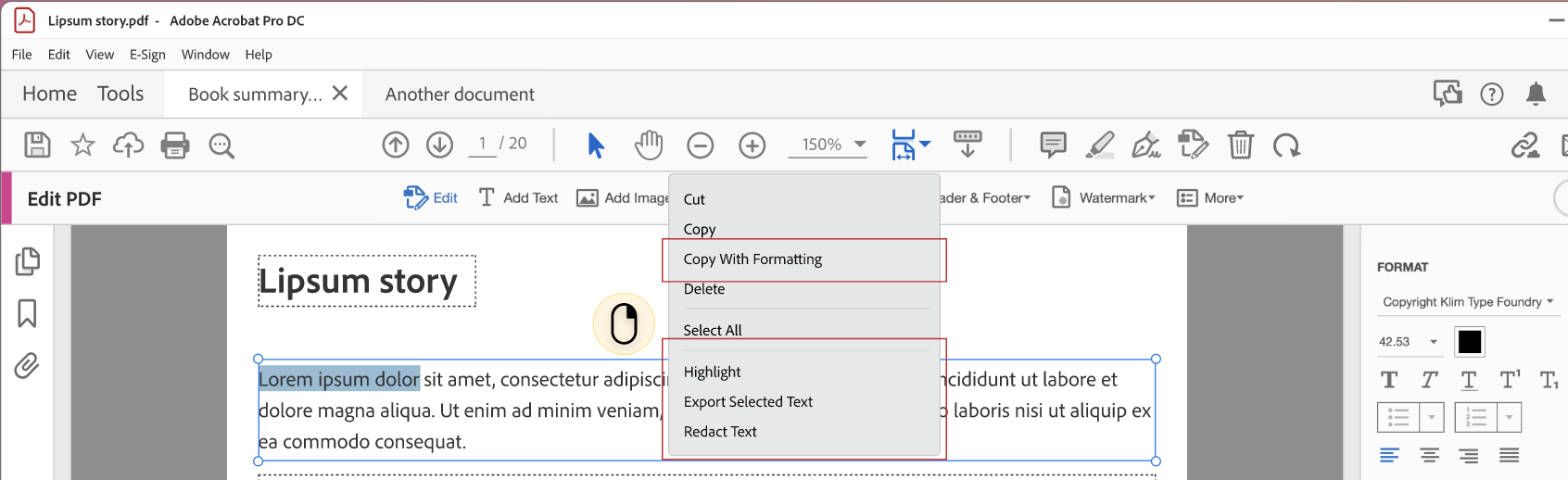Open the Bookmarks panel icon

[x=27, y=313]
